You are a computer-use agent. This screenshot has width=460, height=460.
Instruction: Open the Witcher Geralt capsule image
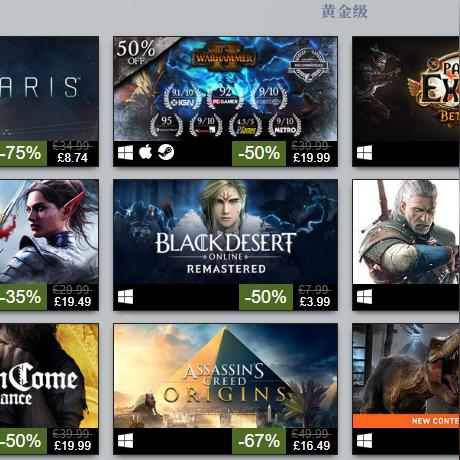(x=406, y=232)
